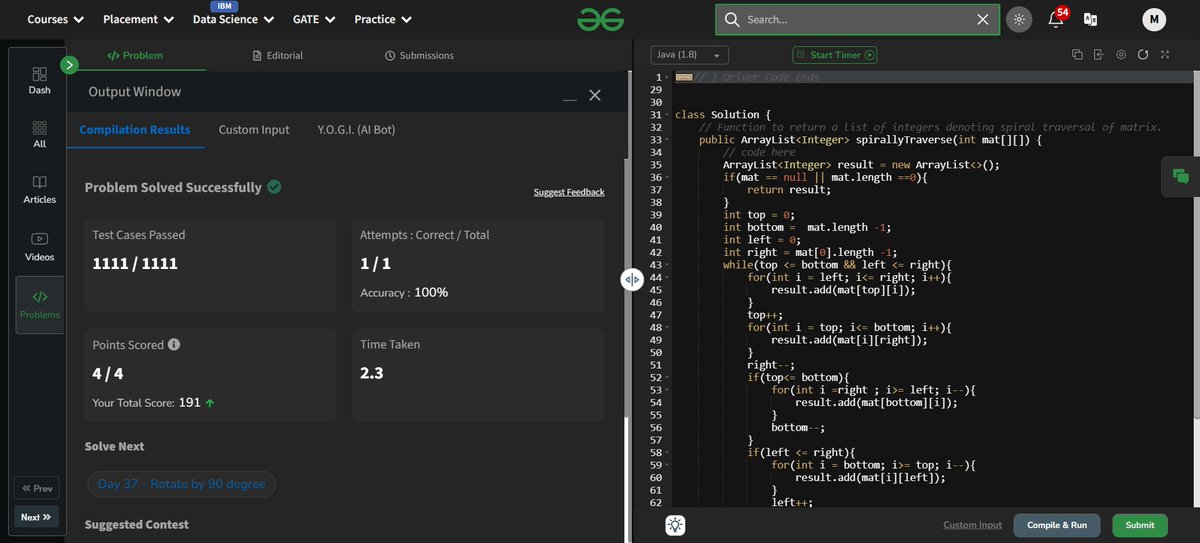Select Problems in the left sidebar
This screenshot has height=543, width=1200.
click(39, 304)
